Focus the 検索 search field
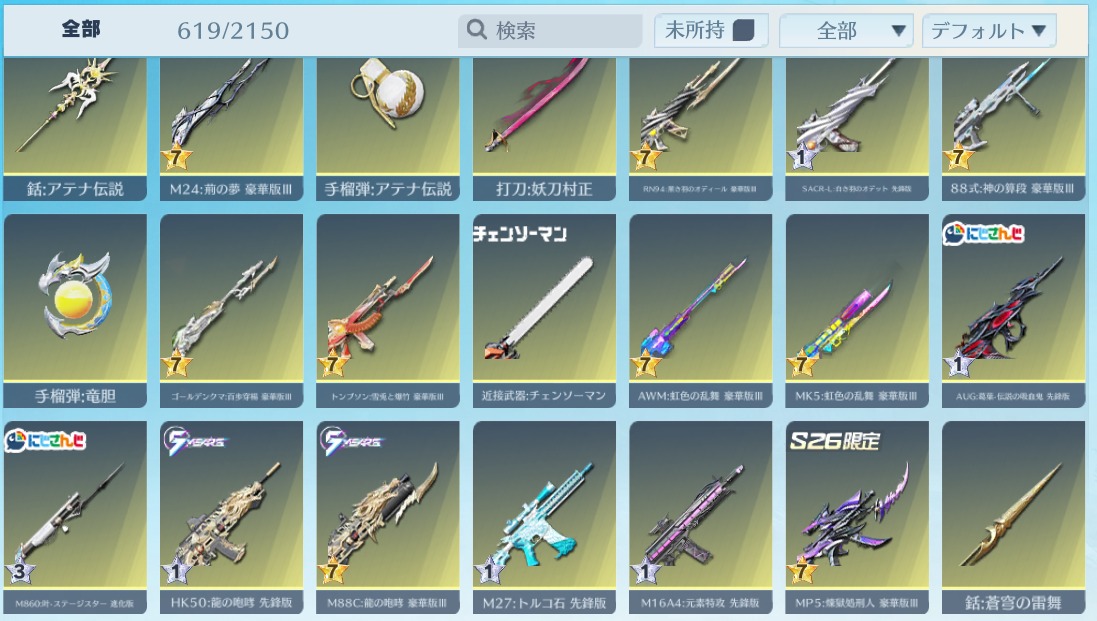Image resolution: width=1097 pixels, height=621 pixels. click(x=550, y=30)
